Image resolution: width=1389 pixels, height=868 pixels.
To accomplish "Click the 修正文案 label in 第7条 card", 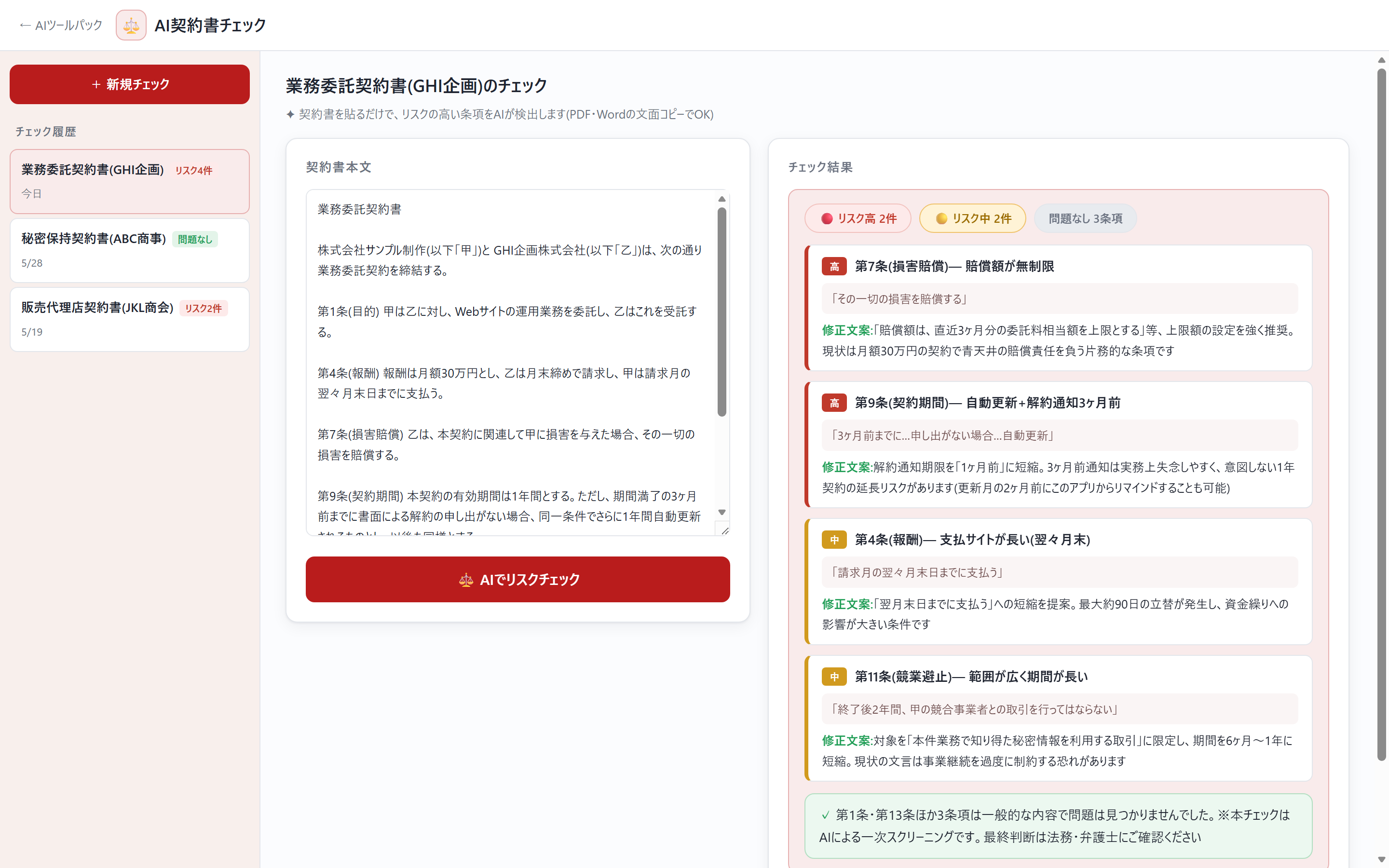I will pyautogui.click(x=846, y=330).
